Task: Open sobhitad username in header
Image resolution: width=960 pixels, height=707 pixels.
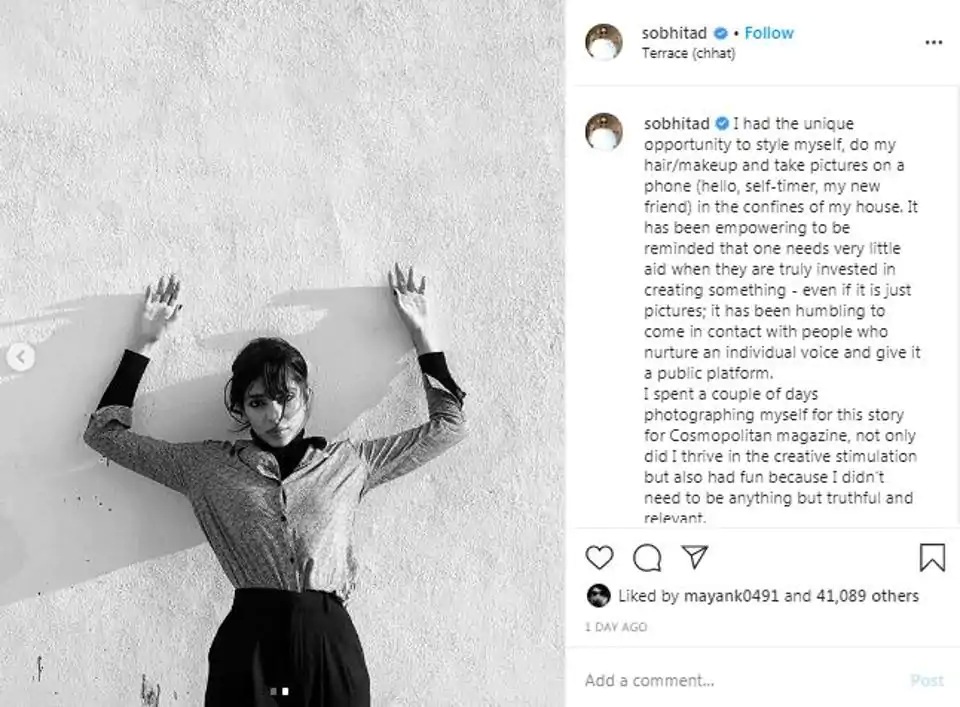Action: tap(674, 33)
